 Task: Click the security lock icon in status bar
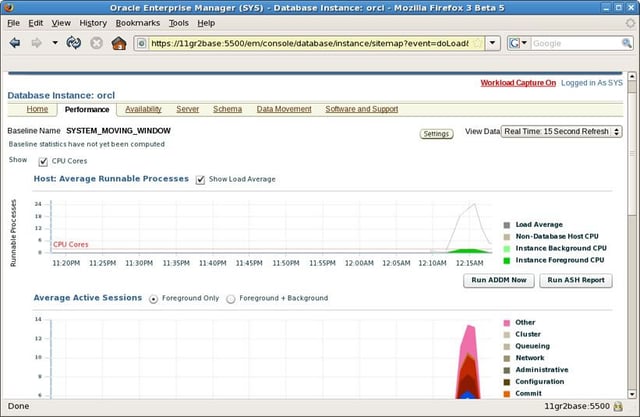point(618,406)
